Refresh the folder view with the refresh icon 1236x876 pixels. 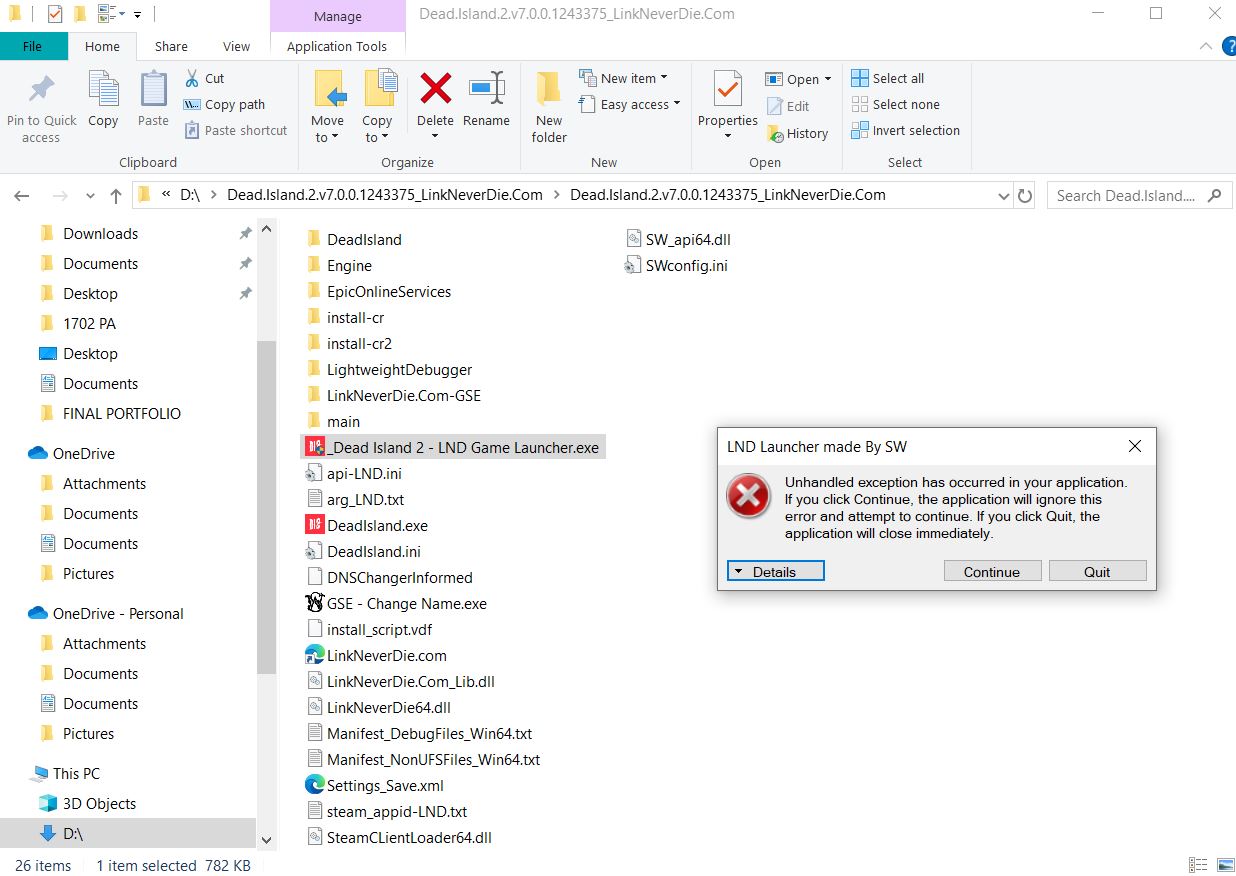[x=1025, y=196]
